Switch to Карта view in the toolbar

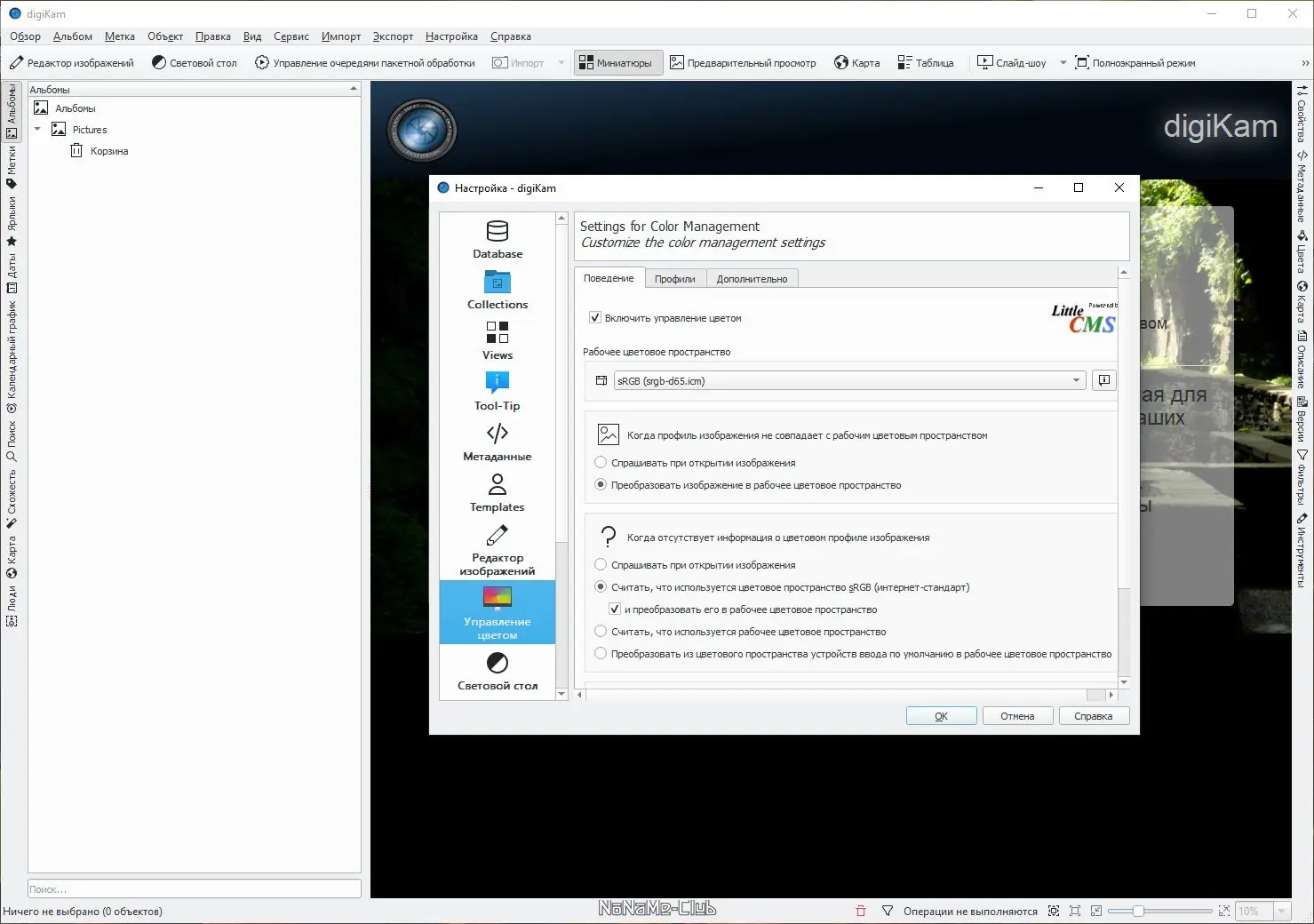(857, 63)
